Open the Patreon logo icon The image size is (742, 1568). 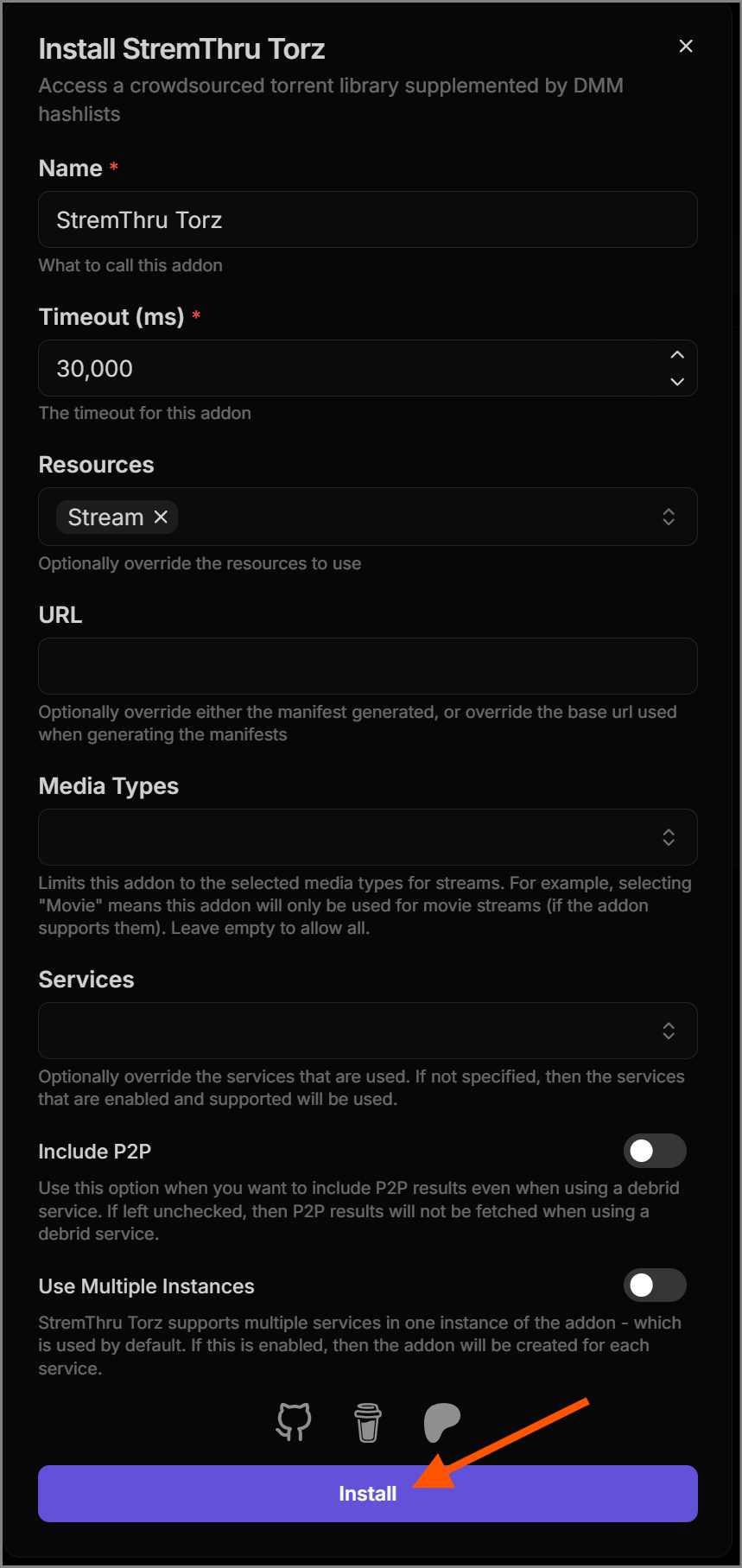point(441,1422)
